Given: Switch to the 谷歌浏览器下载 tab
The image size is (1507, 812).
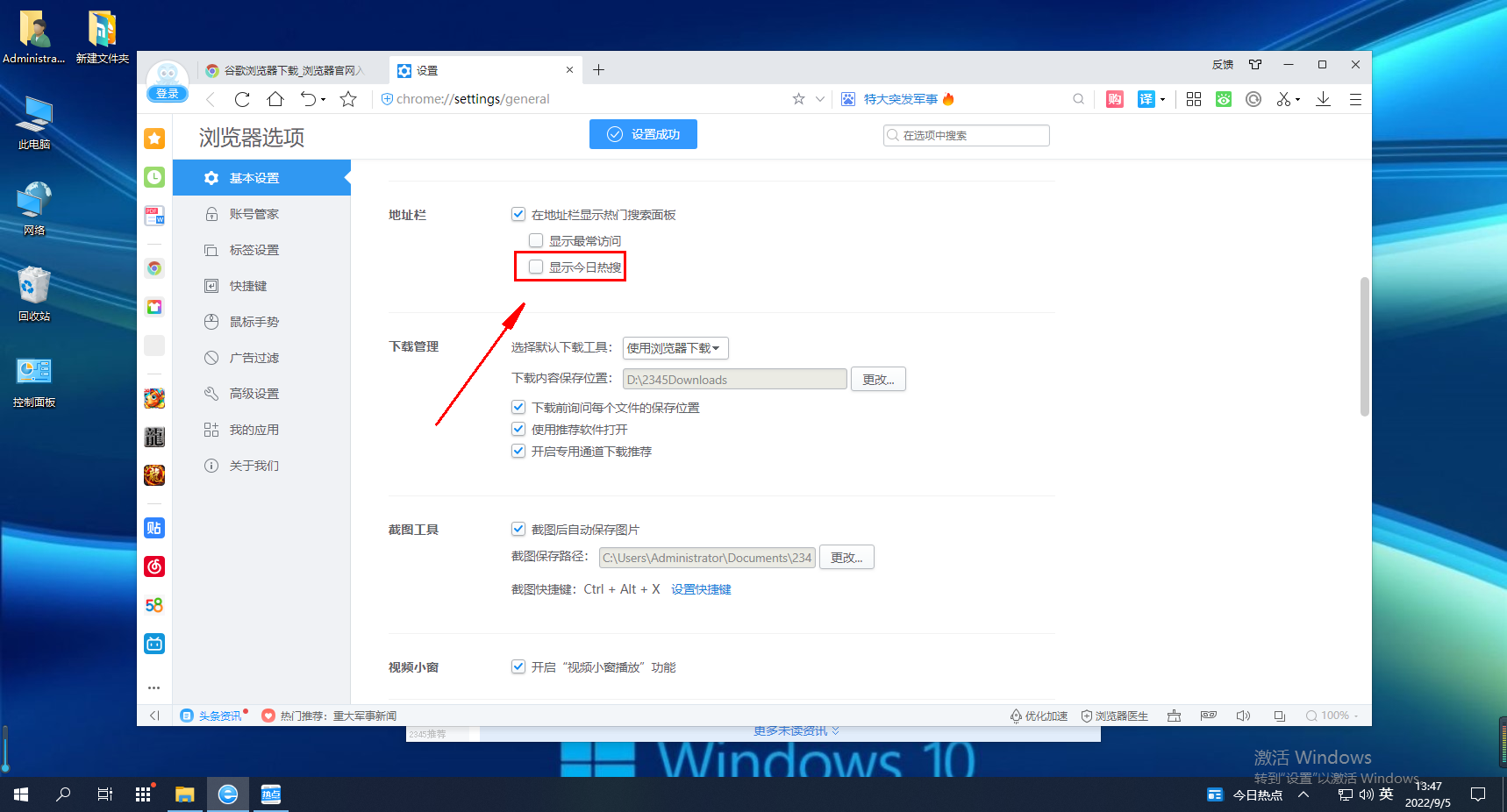Looking at the screenshot, I should [291, 70].
